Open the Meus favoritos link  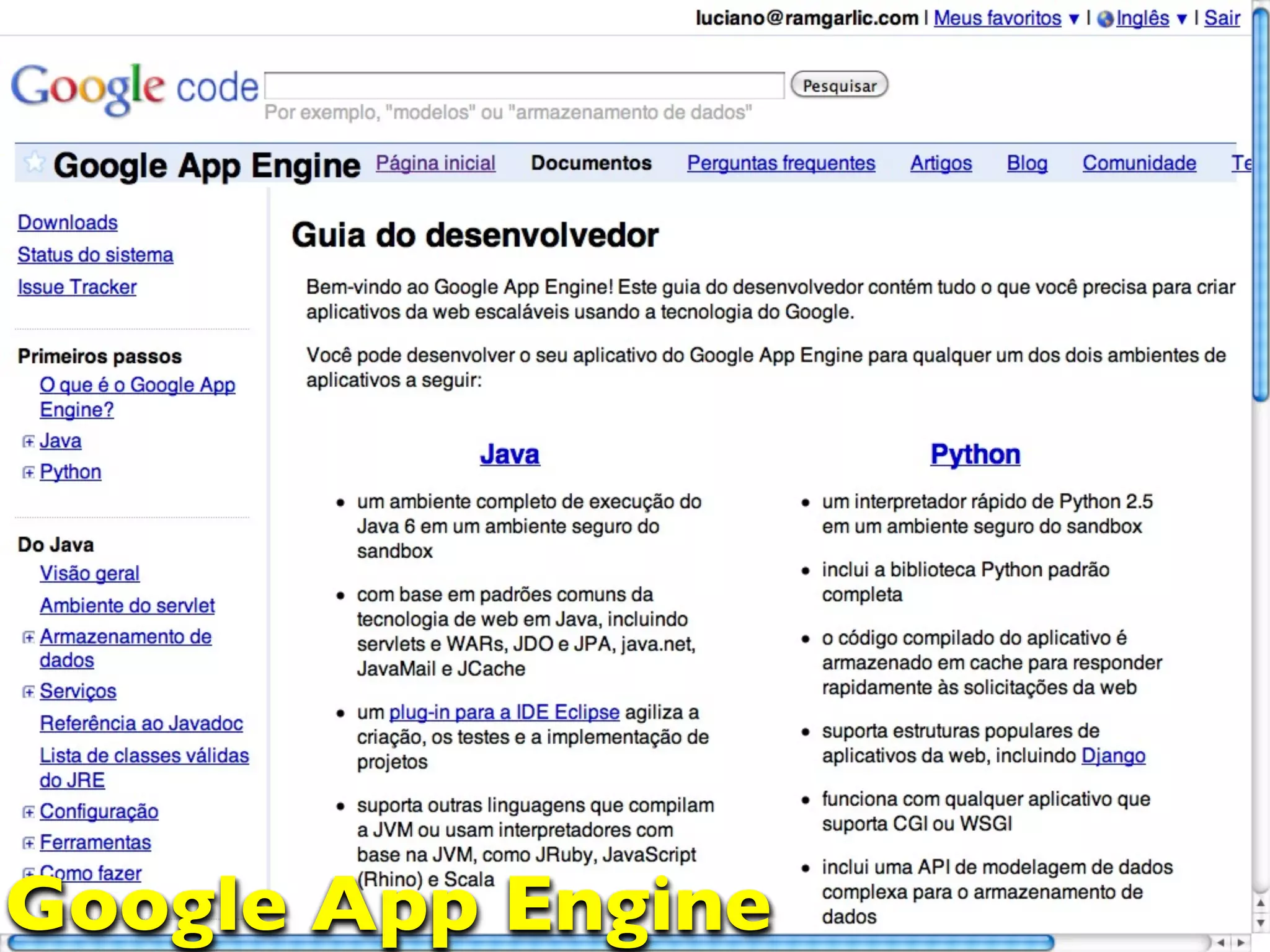pyautogui.click(x=997, y=19)
